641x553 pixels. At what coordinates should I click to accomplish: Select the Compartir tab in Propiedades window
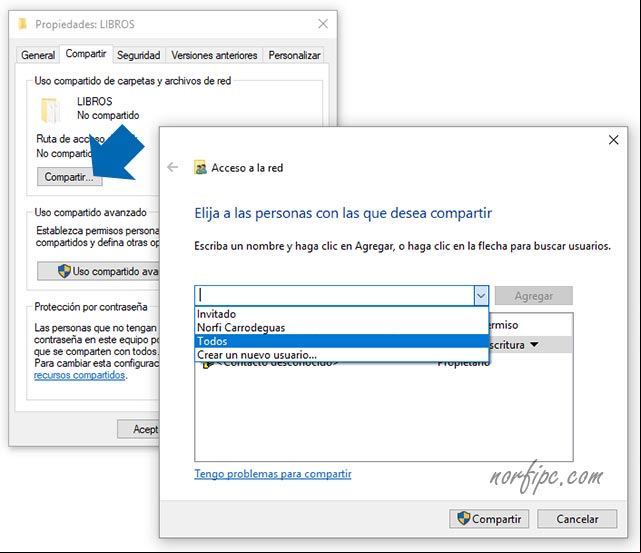tap(86, 54)
